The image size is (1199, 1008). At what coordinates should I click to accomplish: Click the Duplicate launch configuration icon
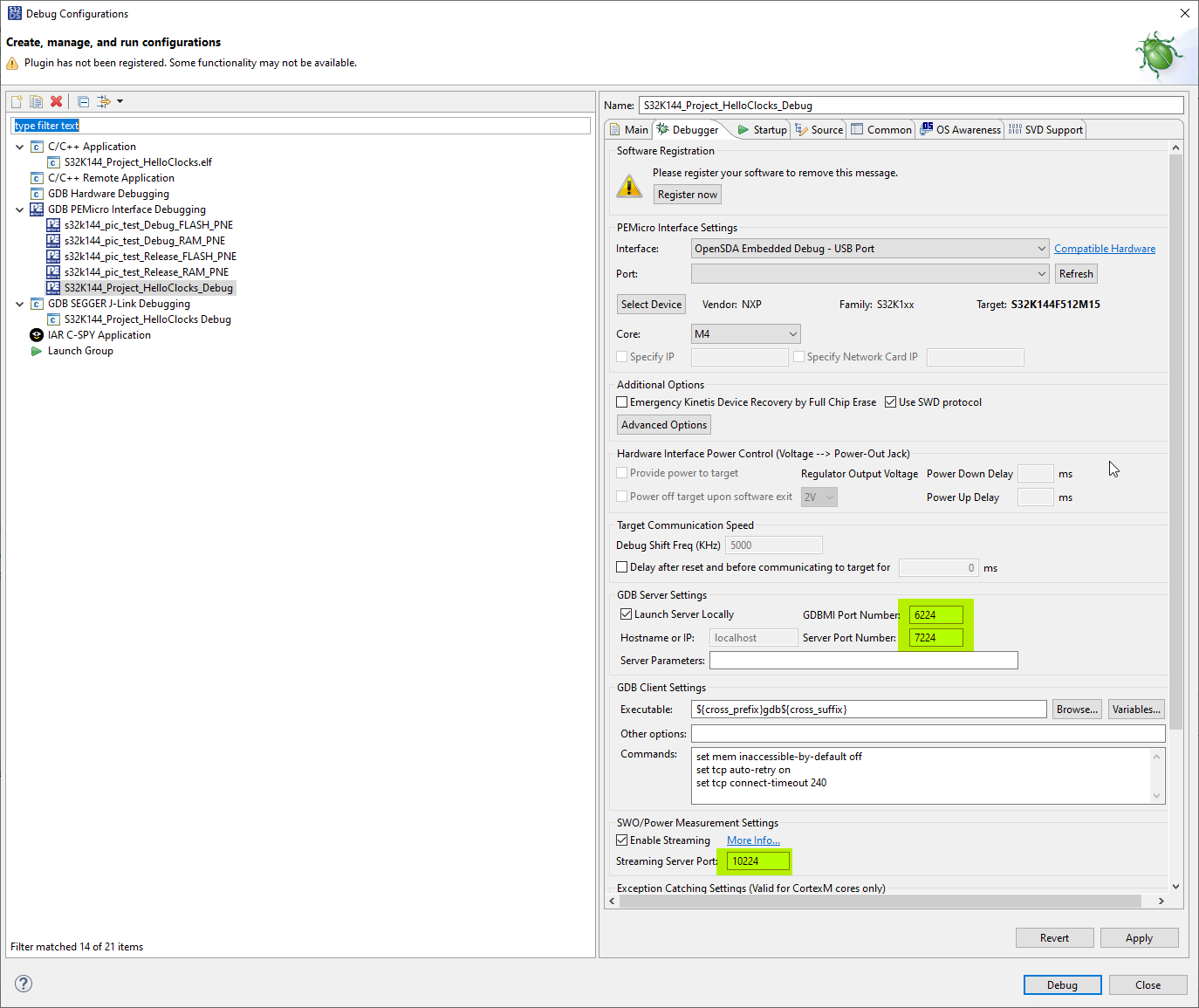(36, 101)
